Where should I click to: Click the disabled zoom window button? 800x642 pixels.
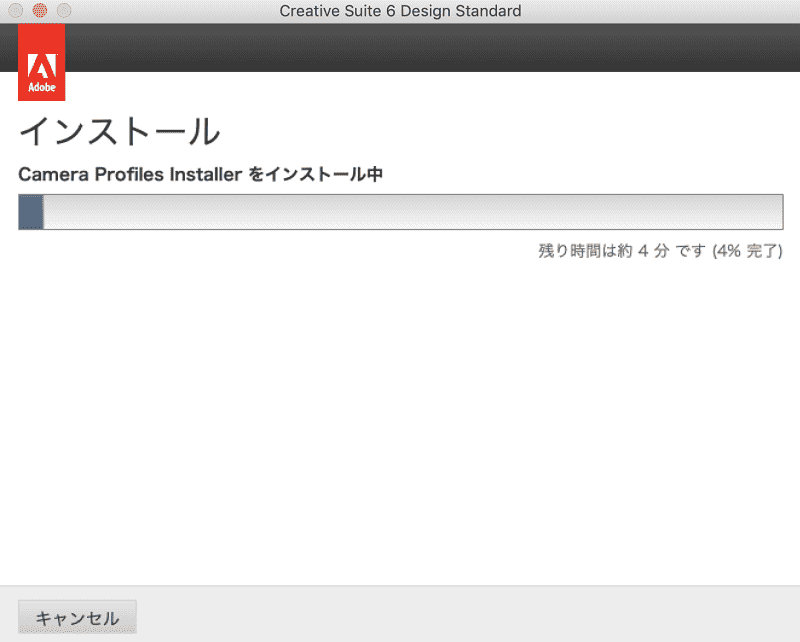(x=64, y=10)
